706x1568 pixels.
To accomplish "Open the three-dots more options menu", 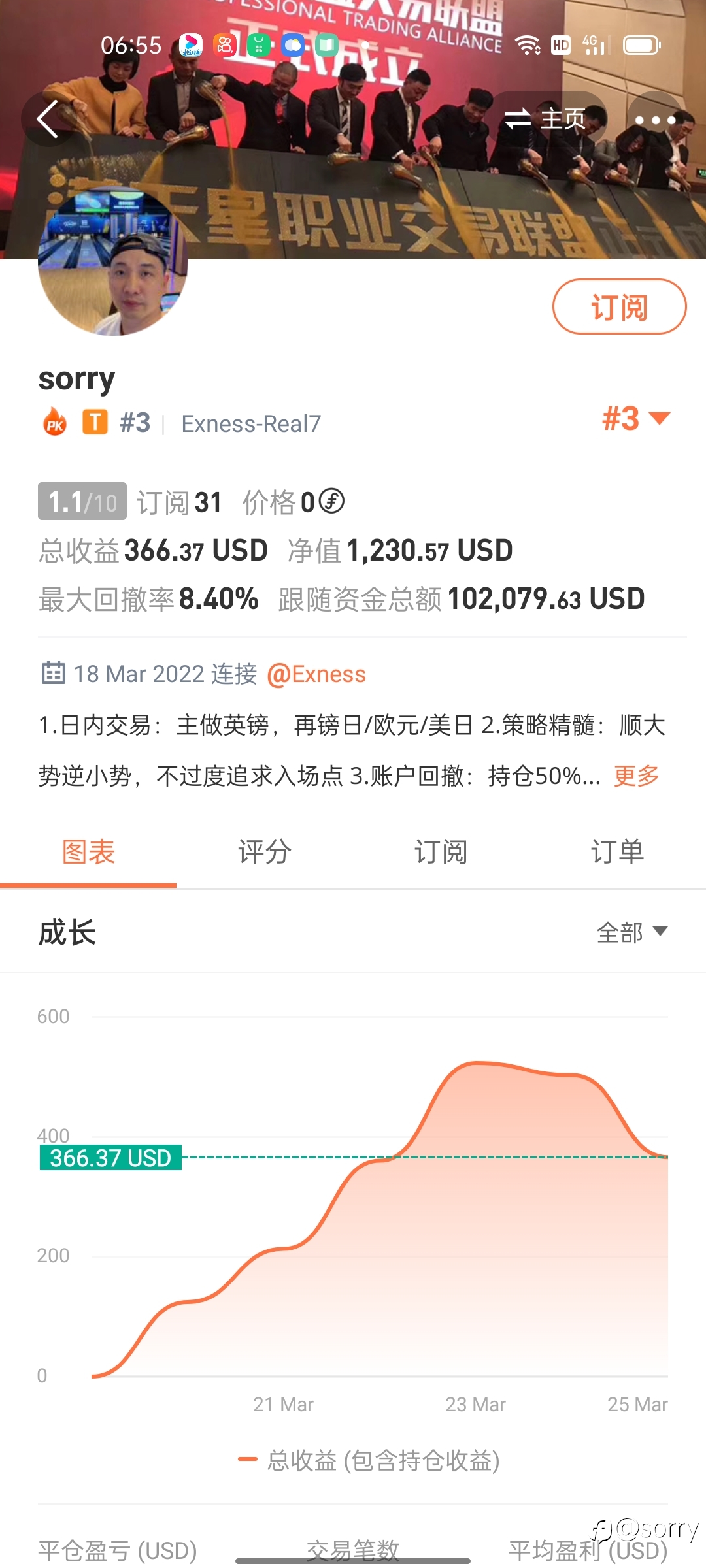I will pyautogui.click(x=655, y=120).
